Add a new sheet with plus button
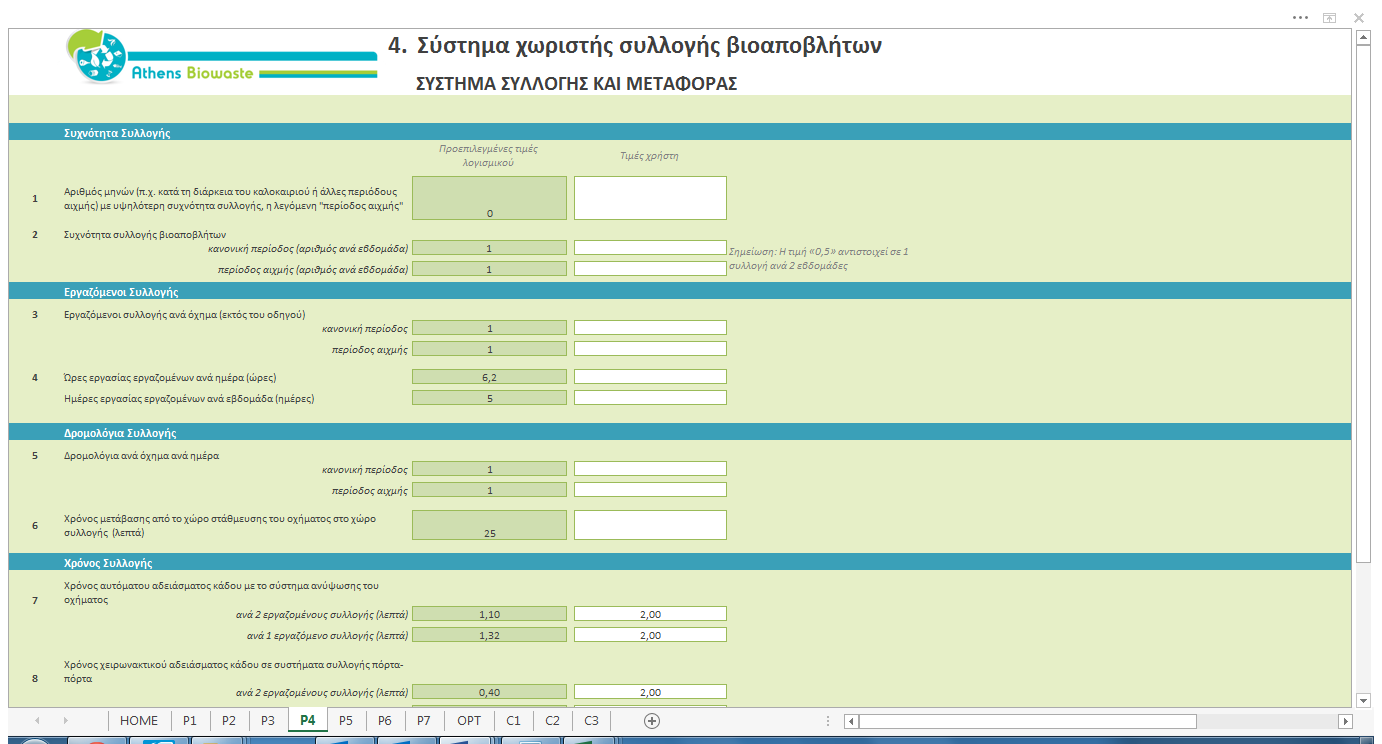 tap(652, 720)
